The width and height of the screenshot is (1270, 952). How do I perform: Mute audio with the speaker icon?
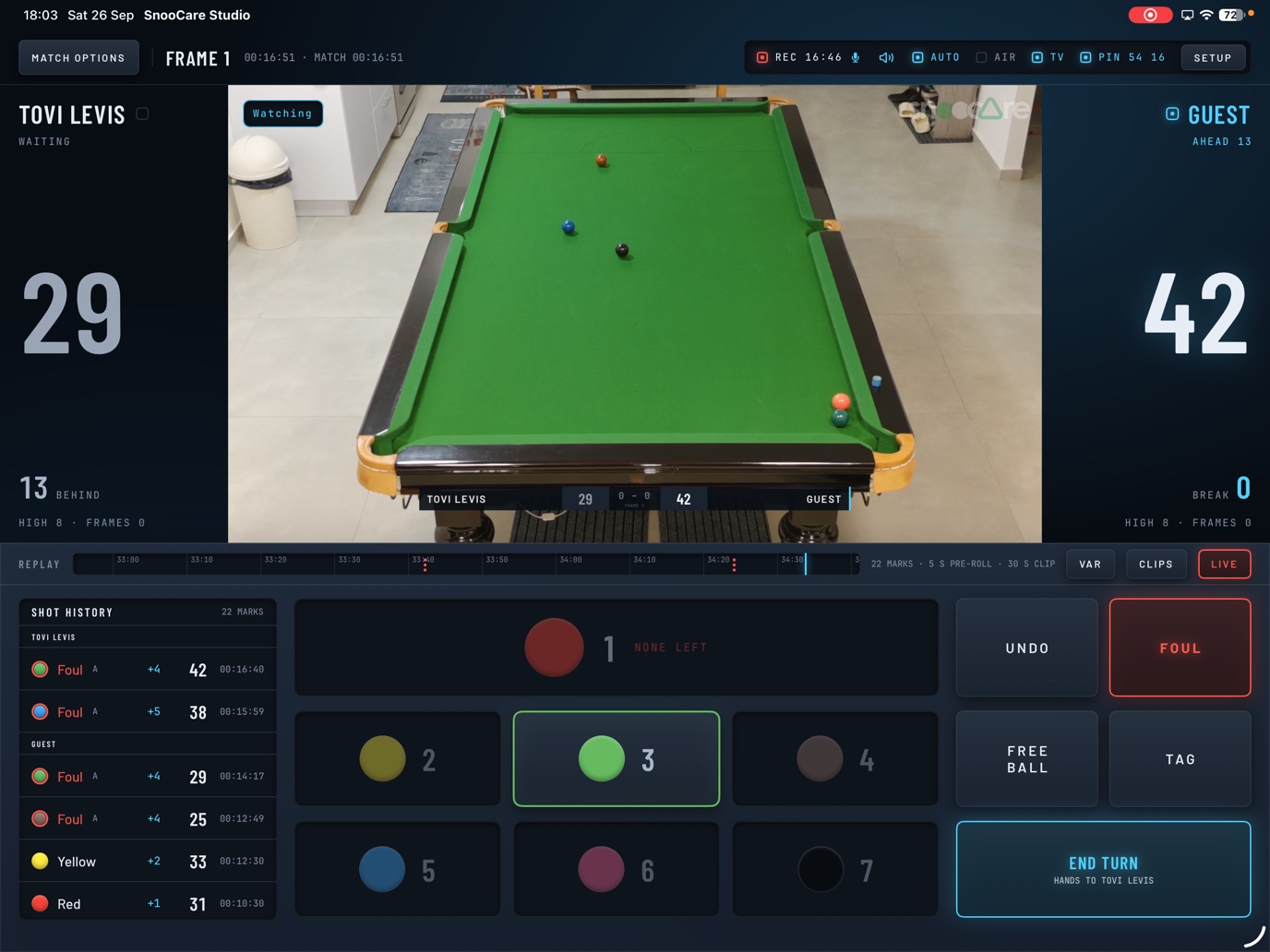886,57
